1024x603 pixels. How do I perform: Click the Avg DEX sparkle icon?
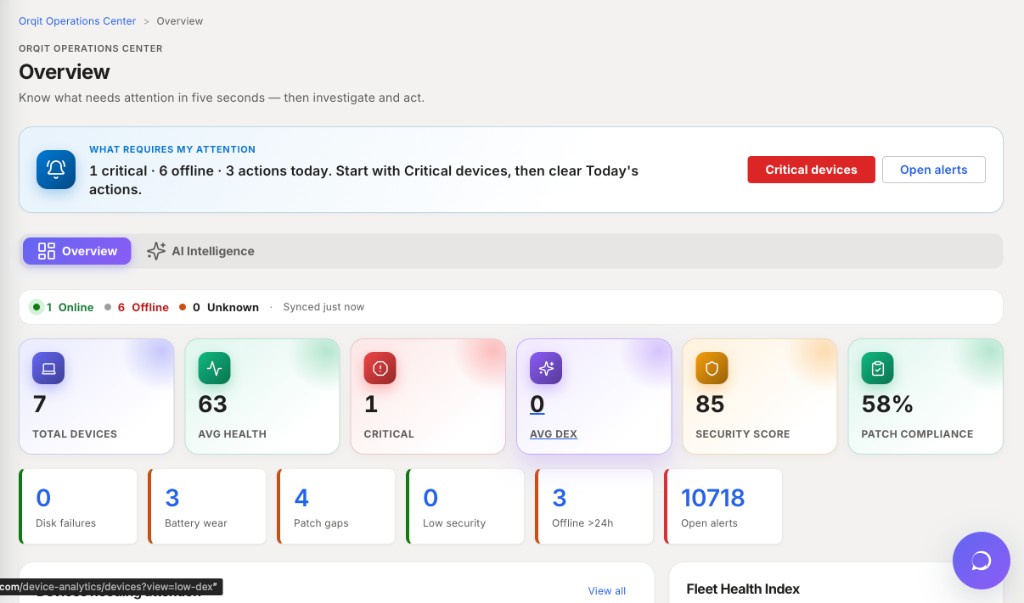546,368
